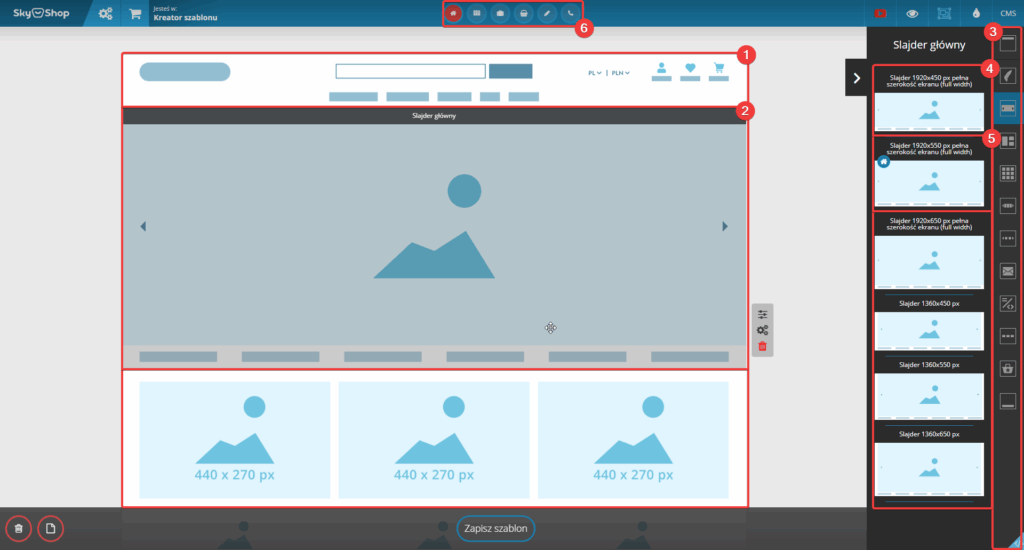Click the trash button in bottom-left corner
The width and height of the screenshot is (1024, 550).
[x=18, y=528]
